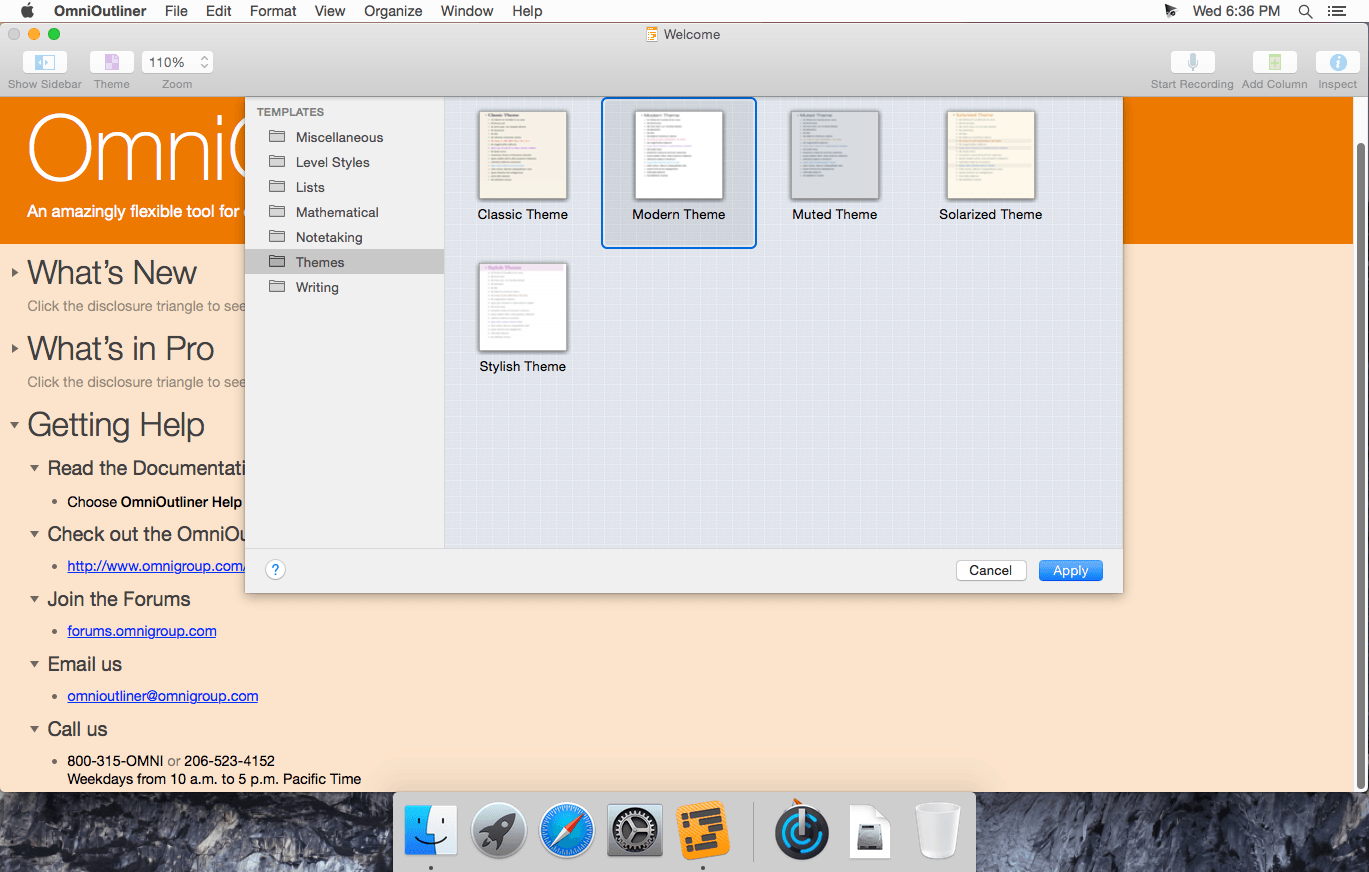Select the Writing folder icon
This screenshot has width=1369, height=872.
coord(277,287)
